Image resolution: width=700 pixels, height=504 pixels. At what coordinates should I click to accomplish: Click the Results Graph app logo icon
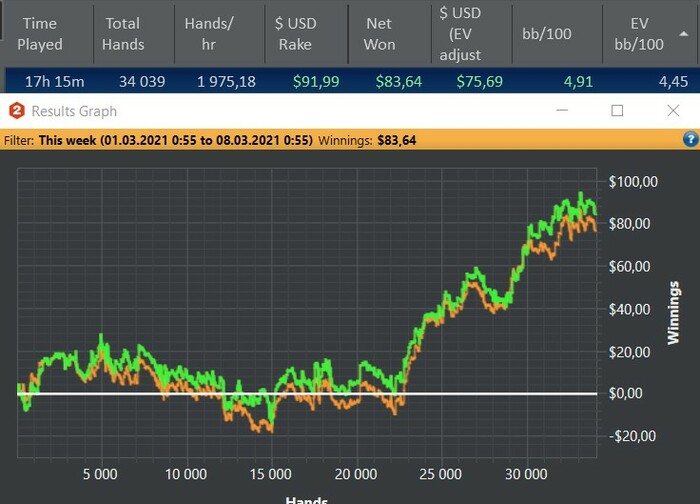point(17,111)
